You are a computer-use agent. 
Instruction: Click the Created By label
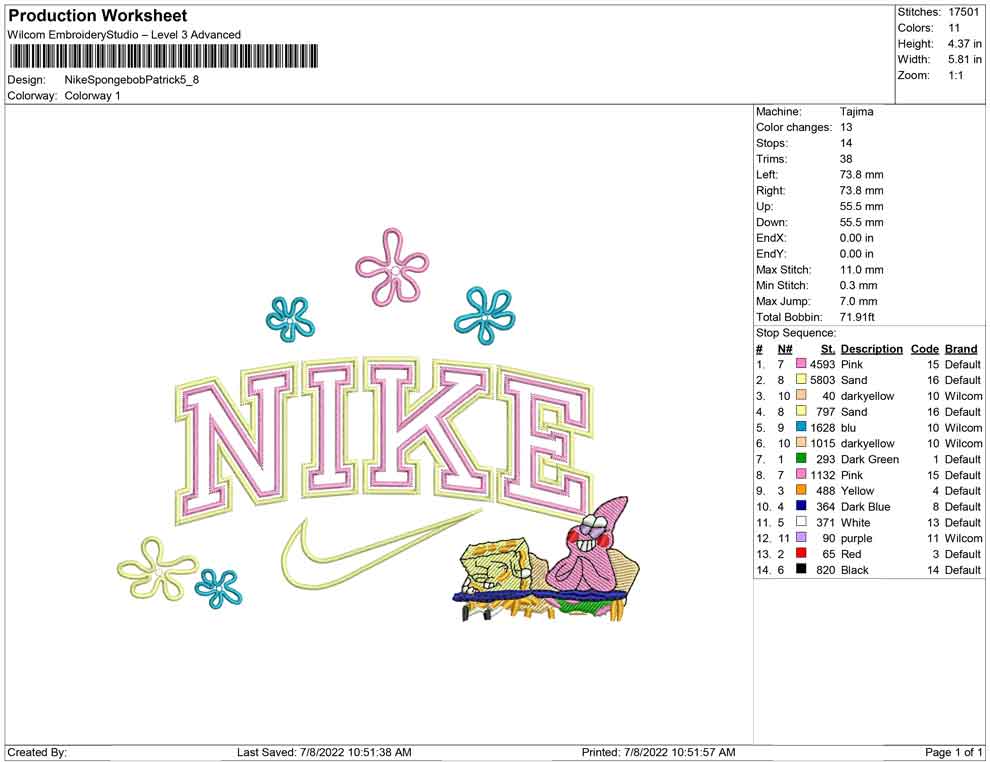coord(37,752)
